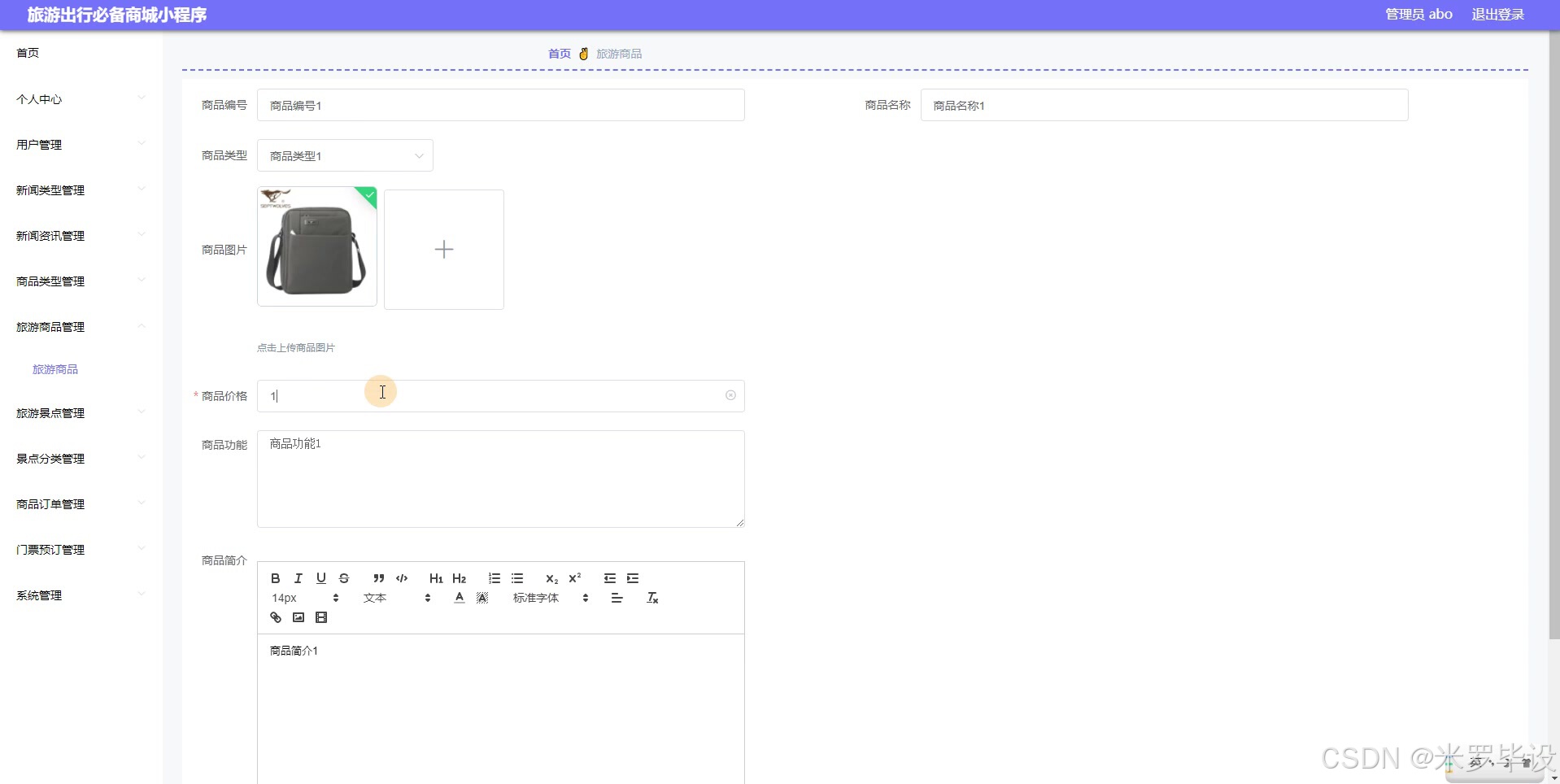Click the plus box to upload an image
Screen dimensions: 1560x784
[x=443, y=249]
